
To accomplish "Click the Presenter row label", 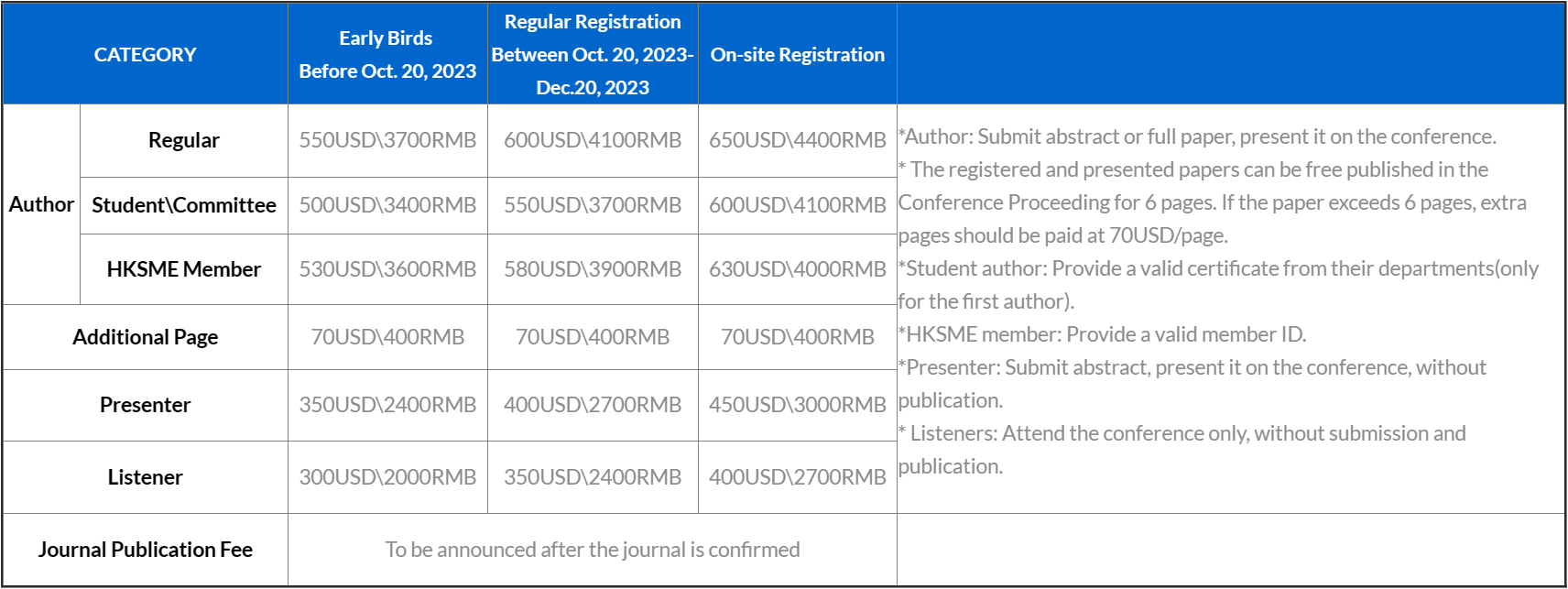I will (145, 405).
